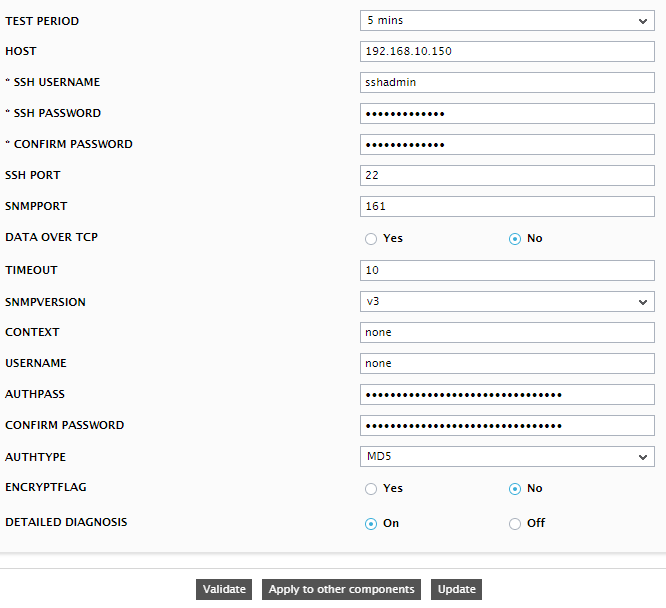The width and height of the screenshot is (666, 608).
Task: Click the Validate button
Action: click(x=224, y=589)
